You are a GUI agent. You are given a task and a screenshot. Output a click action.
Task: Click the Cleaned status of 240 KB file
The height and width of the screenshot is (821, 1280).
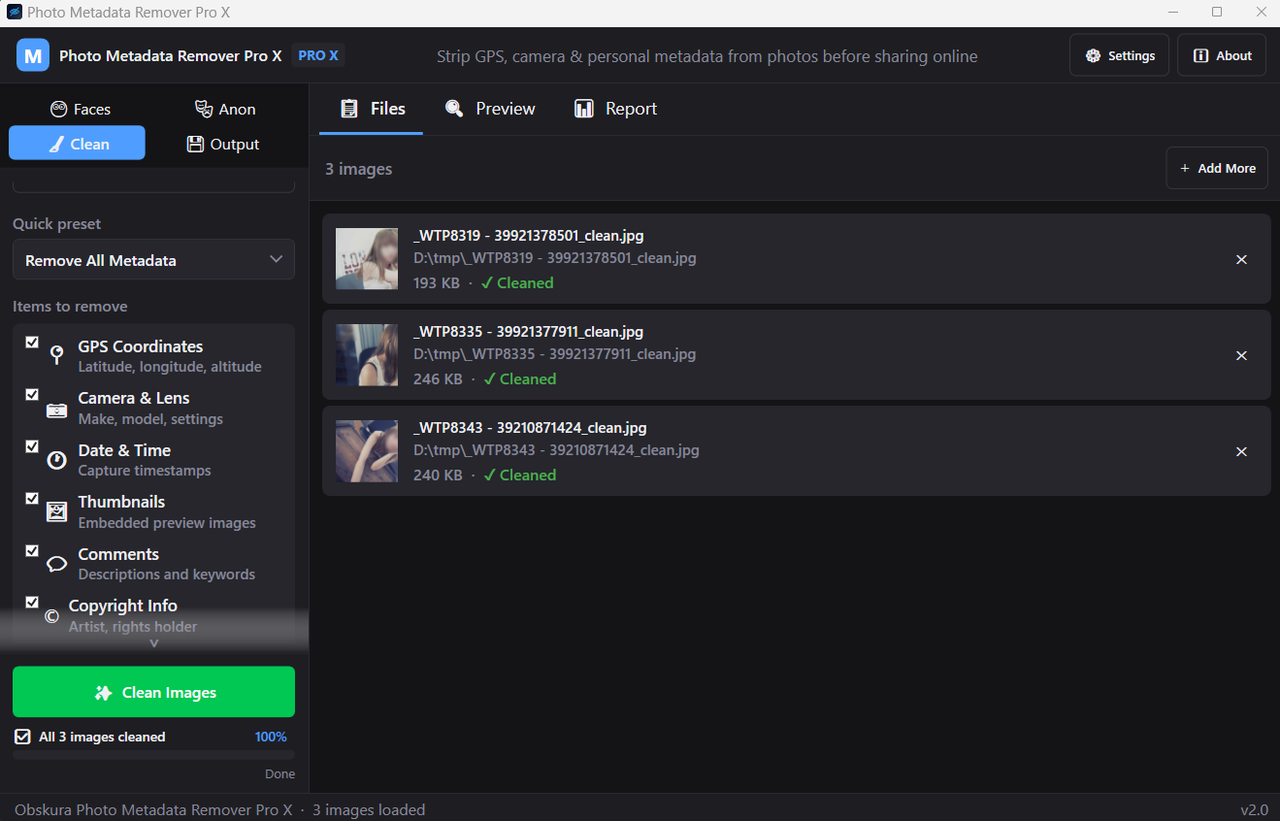click(520, 475)
